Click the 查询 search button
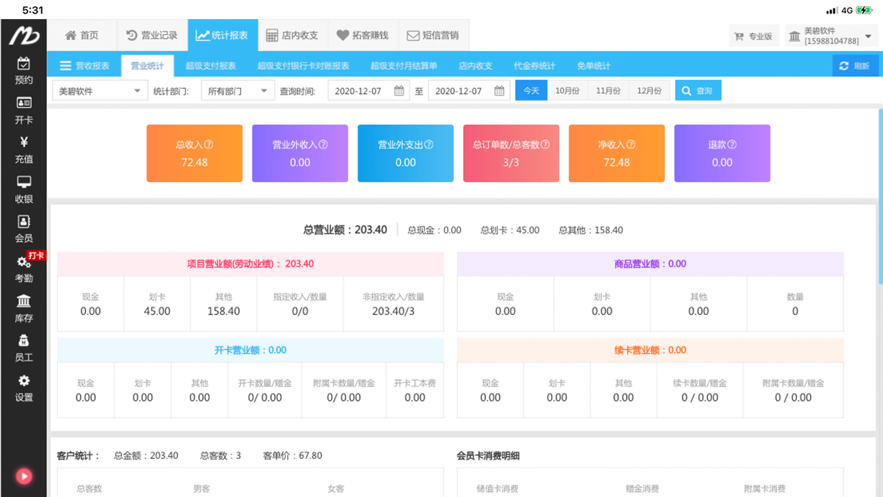This screenshot has width=883, height=497. 698,91
